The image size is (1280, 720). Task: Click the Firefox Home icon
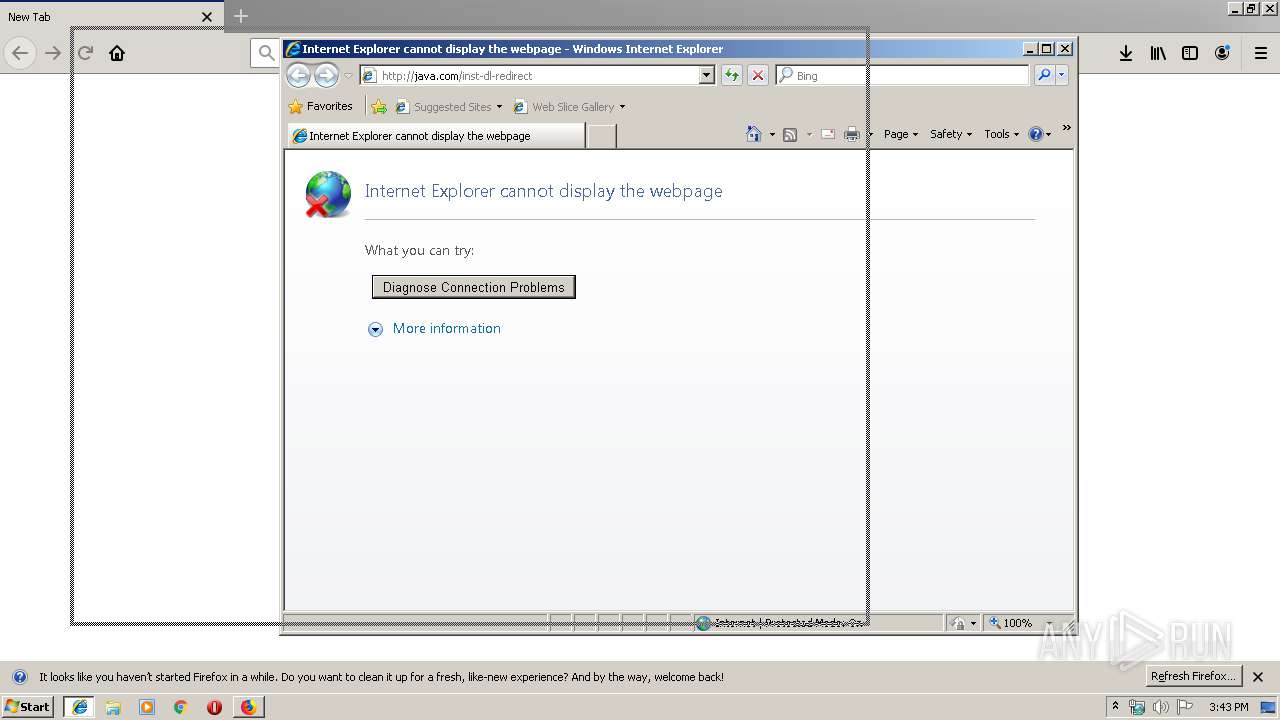(x=117, y=53)
